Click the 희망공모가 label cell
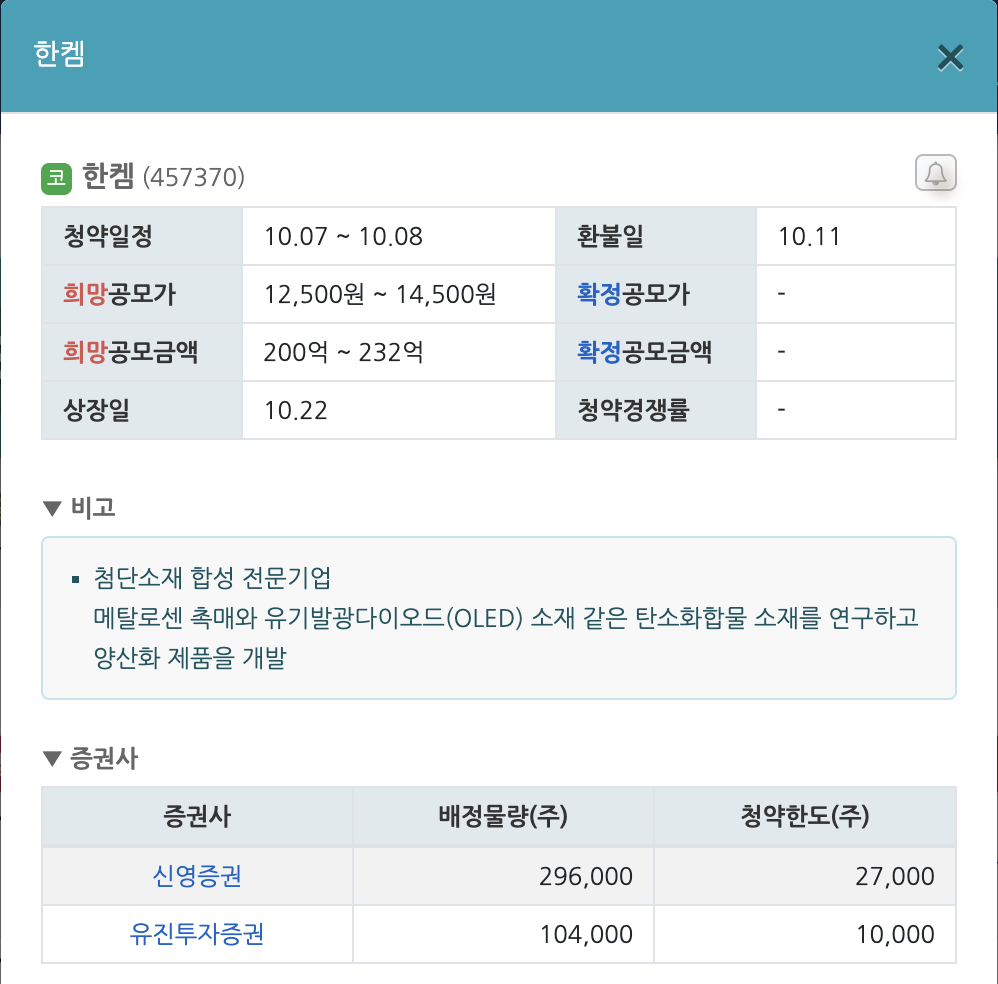Screen dimensions: 998x984 click(x=142, y=294)
